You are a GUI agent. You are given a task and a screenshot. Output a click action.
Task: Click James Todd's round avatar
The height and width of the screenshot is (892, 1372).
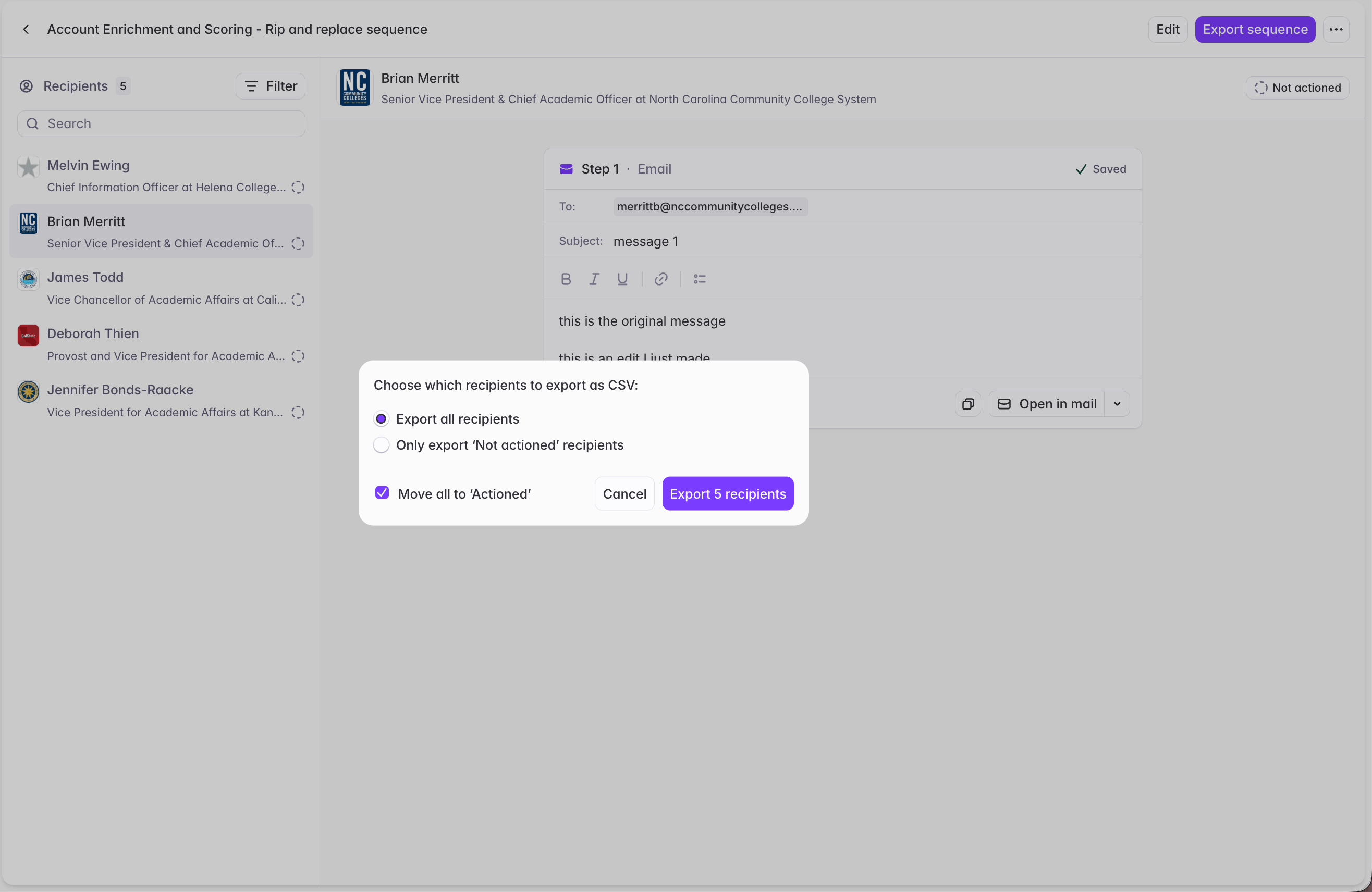click(x=28, y=279)
